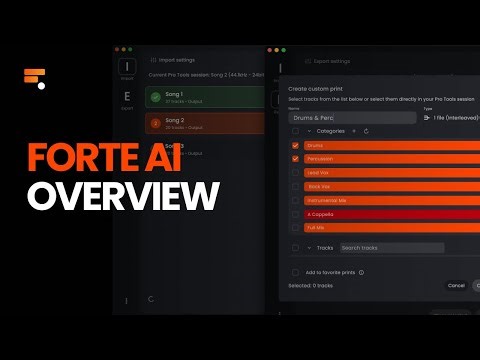Click the Name field containing Drums & Perc
The height and width of the screenshot is (360, 480).
[x=352, y=118]
